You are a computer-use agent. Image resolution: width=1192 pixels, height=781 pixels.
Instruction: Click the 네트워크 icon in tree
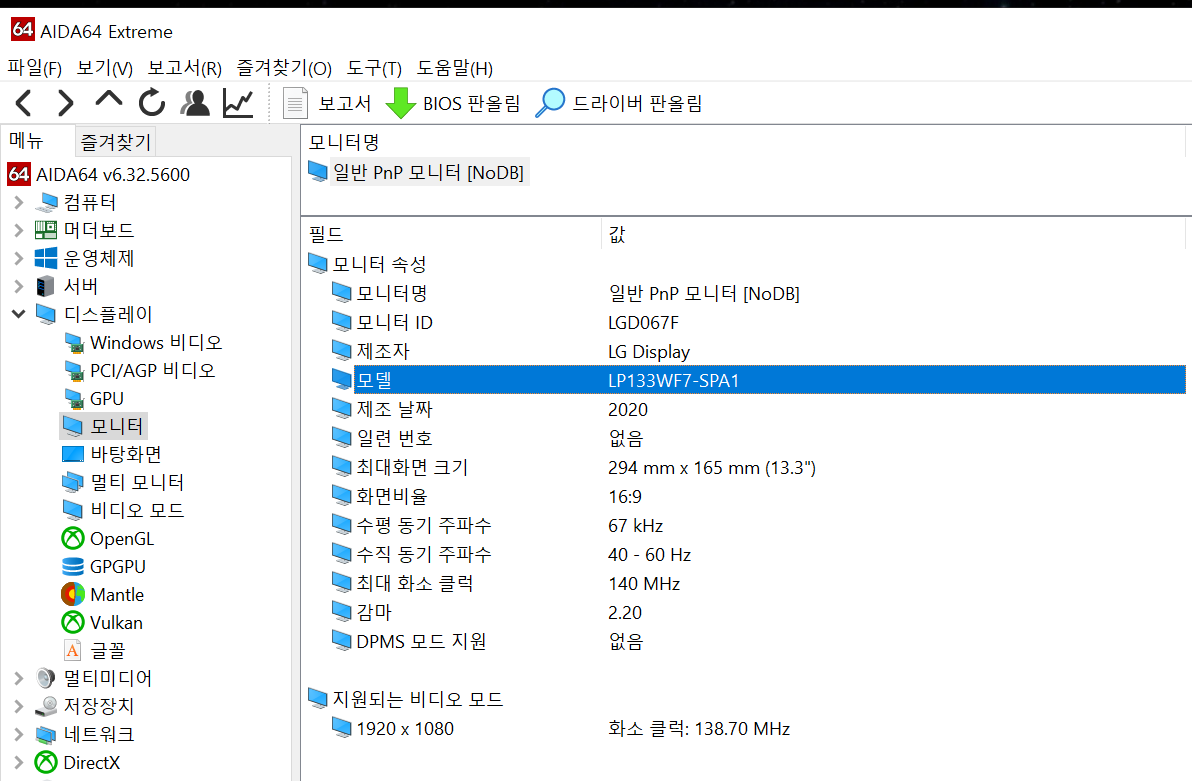click(46, 734)
